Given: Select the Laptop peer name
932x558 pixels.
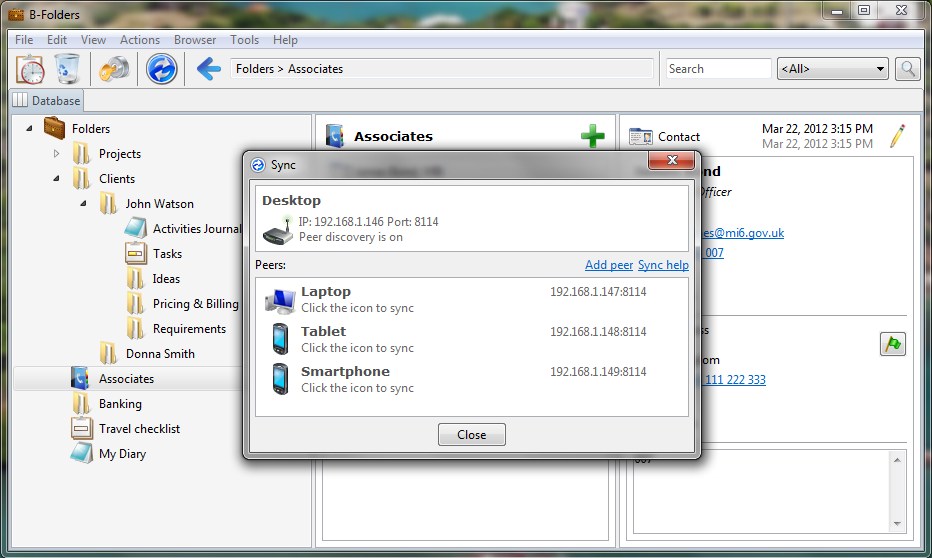Looking at the screenshot, I should (326, 292).
